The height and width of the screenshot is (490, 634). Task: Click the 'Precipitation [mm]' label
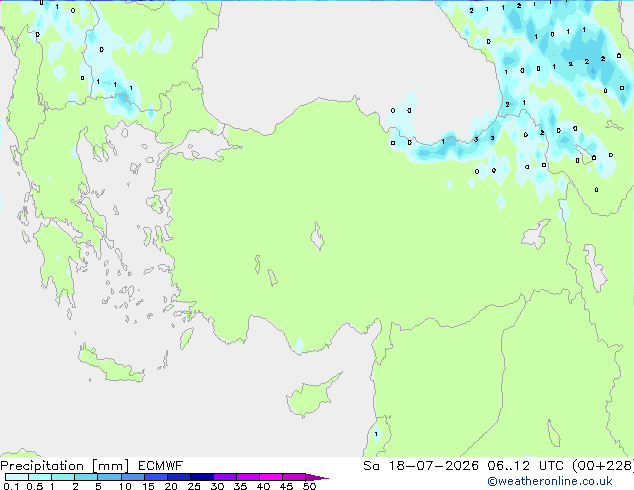pos(65,466)
